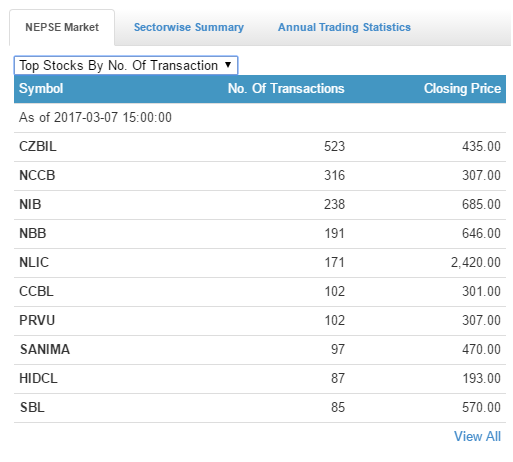
Task: Select the SBL symbol
Action: 32,407
